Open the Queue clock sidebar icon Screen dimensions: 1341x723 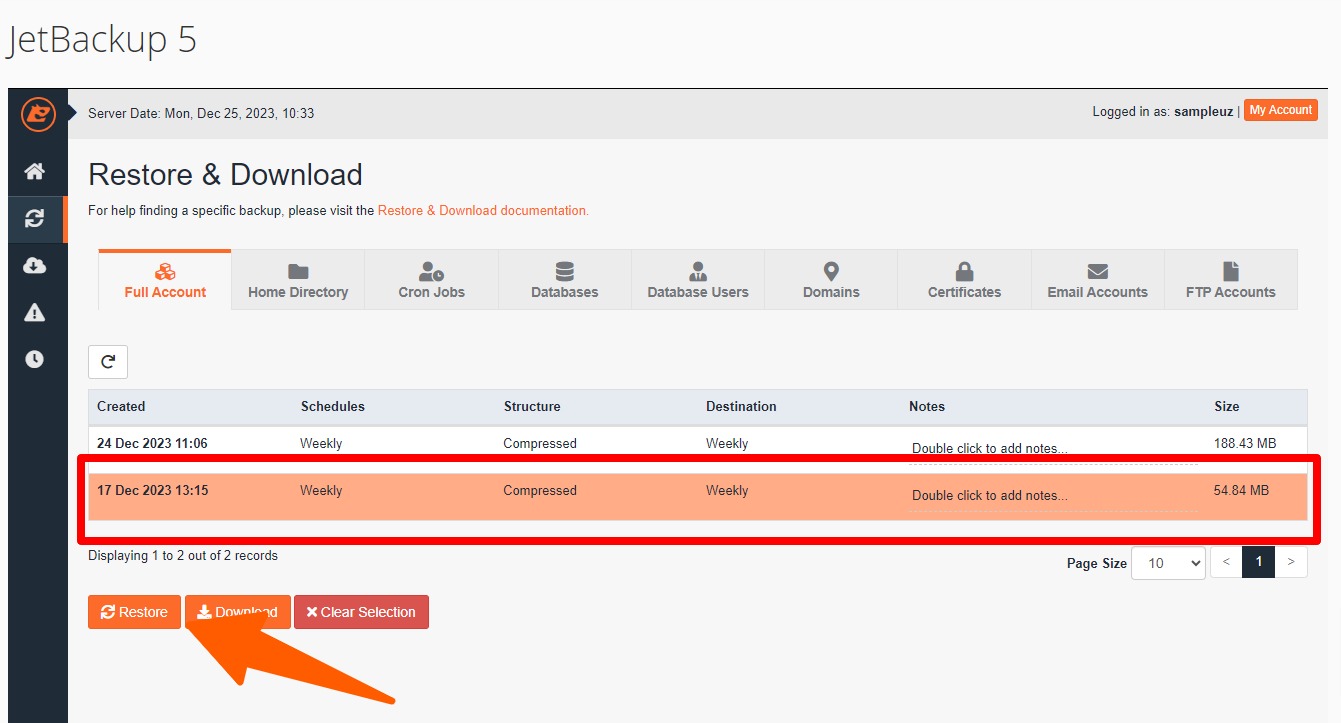pos(35,358)
